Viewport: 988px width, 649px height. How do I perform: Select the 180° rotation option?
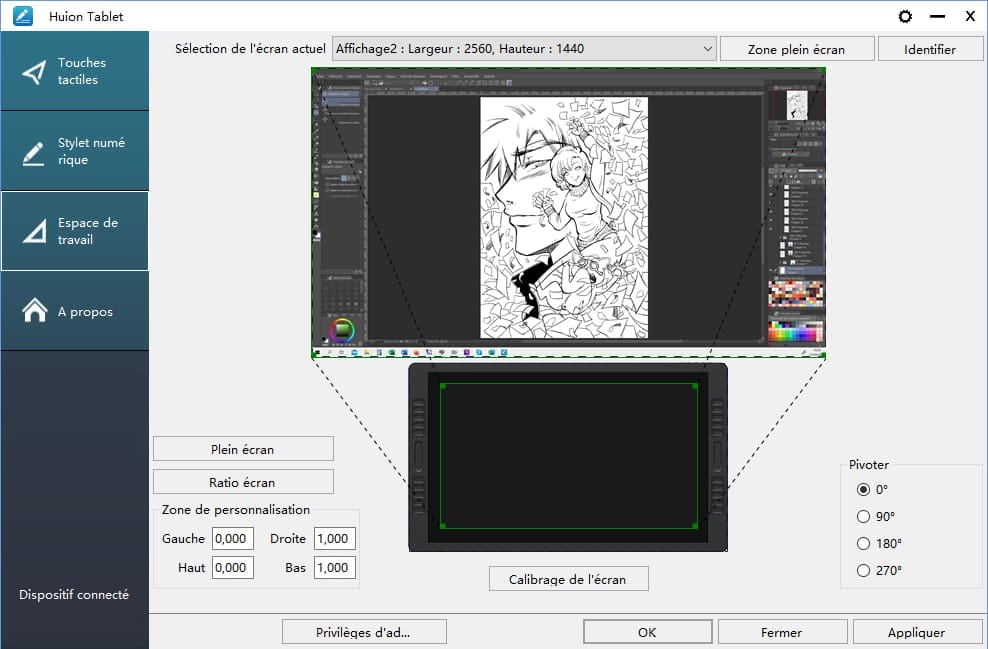pos(863,543)
